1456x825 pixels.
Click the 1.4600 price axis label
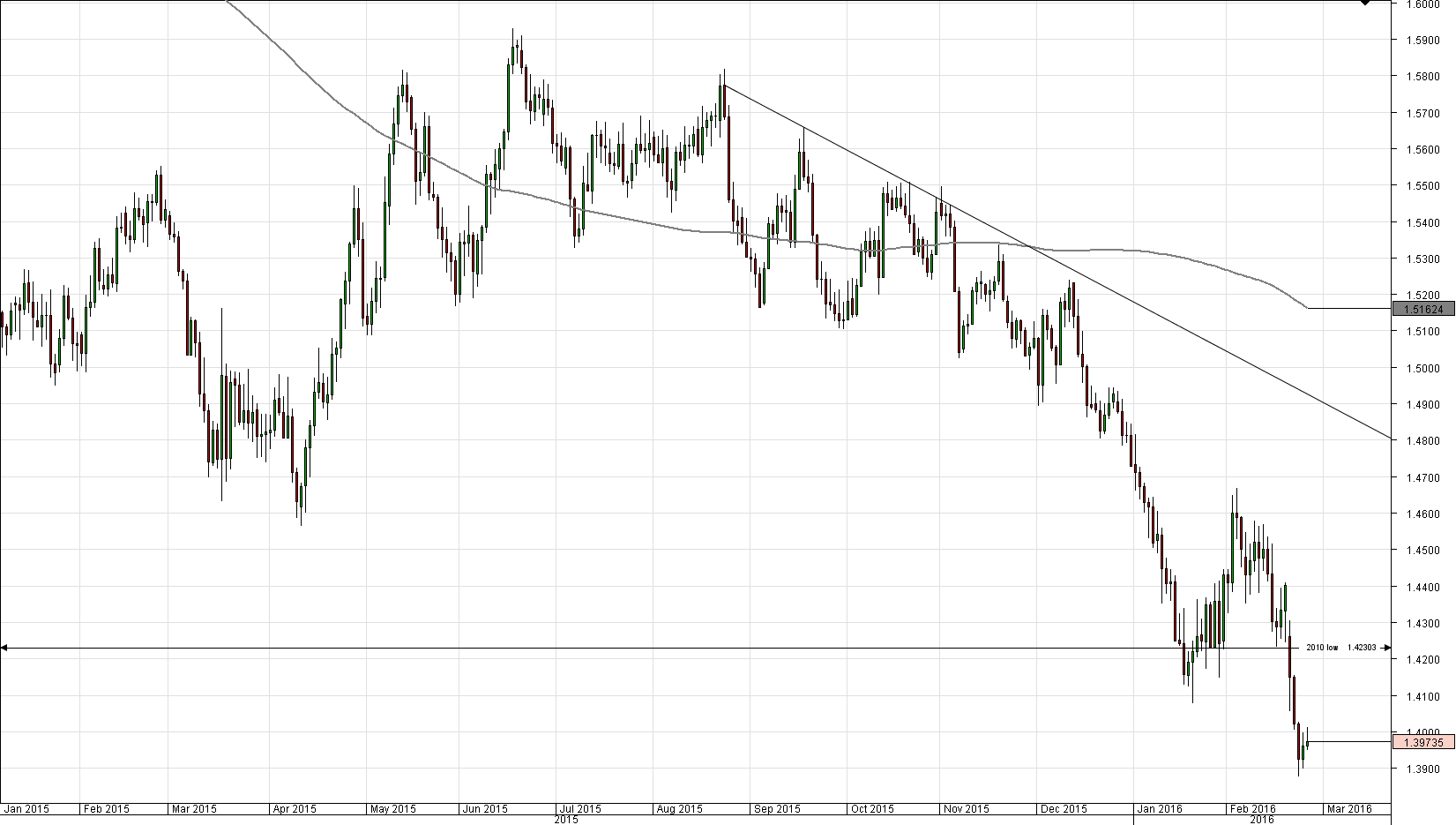coord(1424,514)
